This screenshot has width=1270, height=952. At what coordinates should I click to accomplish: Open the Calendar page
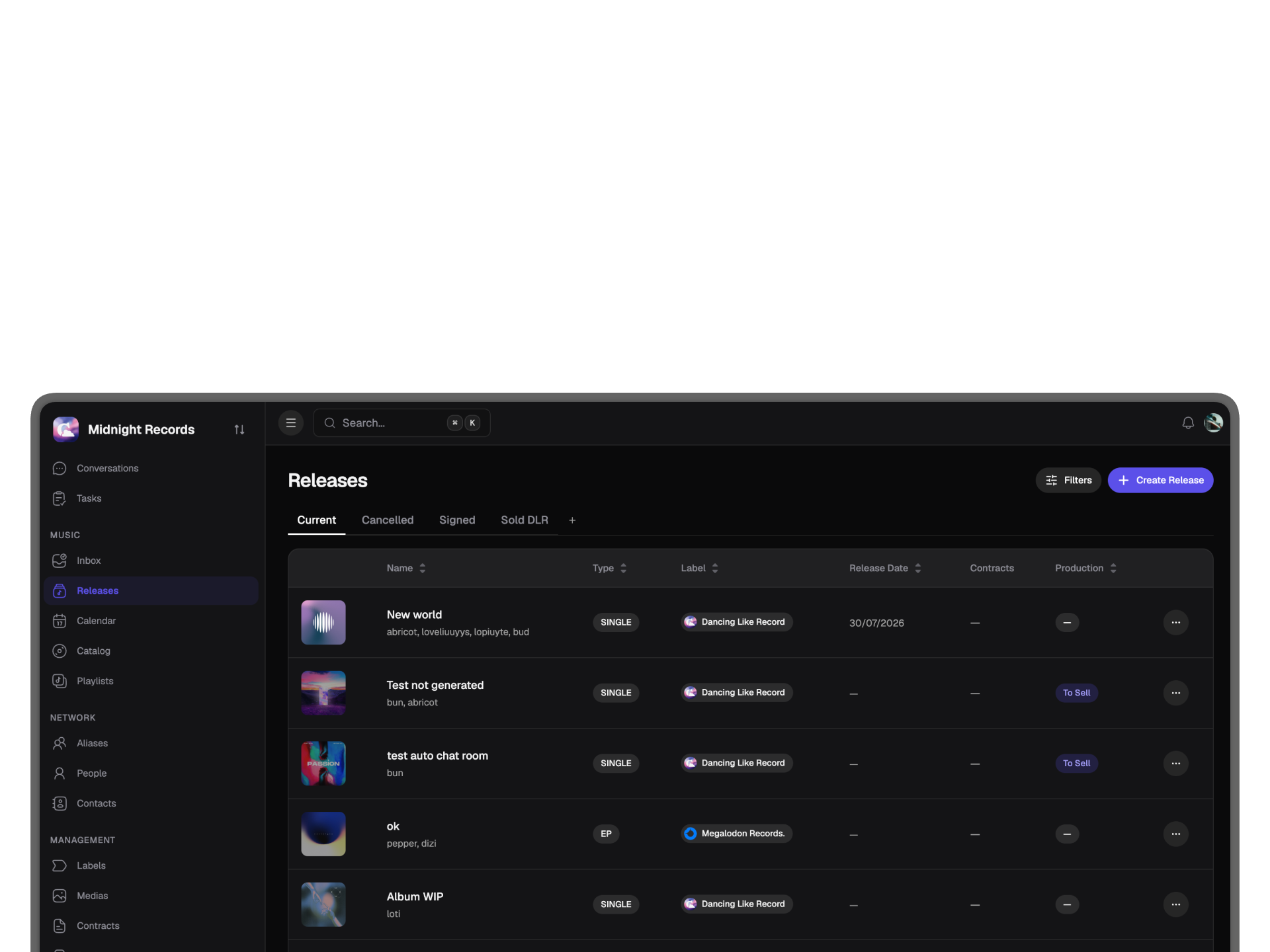tap(151, 621)
